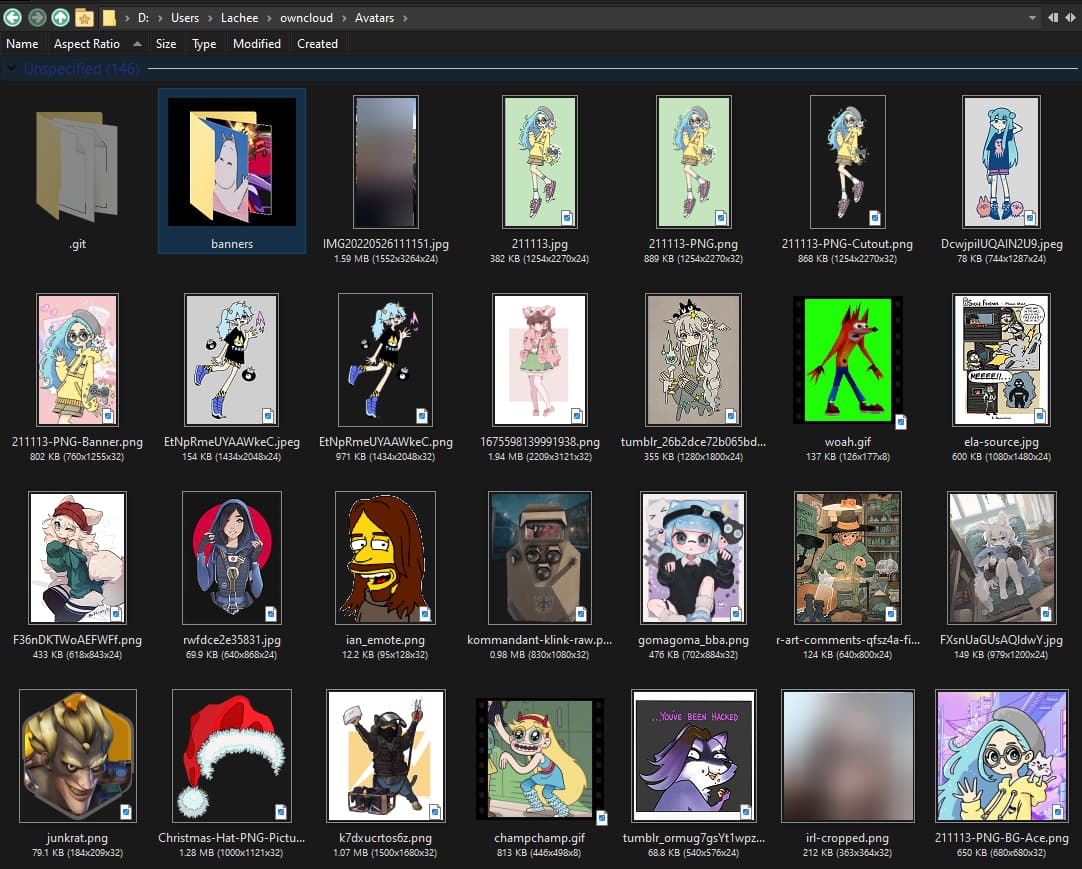Sort by the Name column header
The width and height of the screenshot is (1082, 869).
22,43
